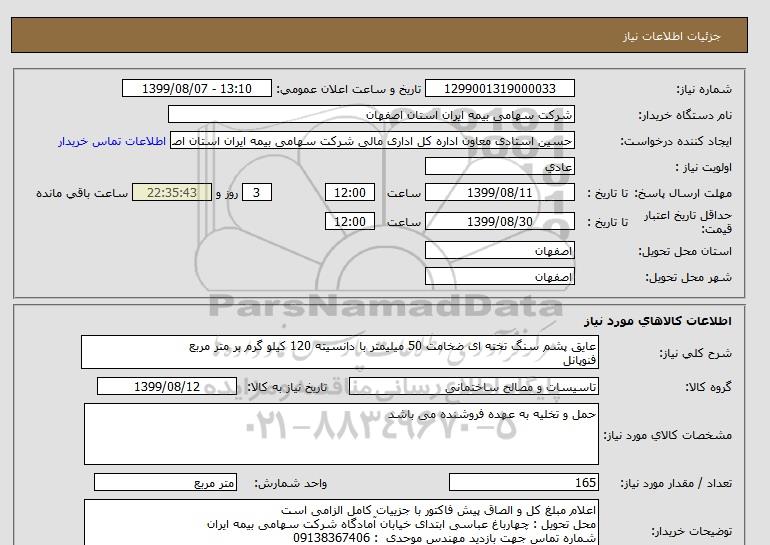The image size is (770, 545).
Task: Click the unit of measure field متر مربع
Action: click(x=165, y=483)
